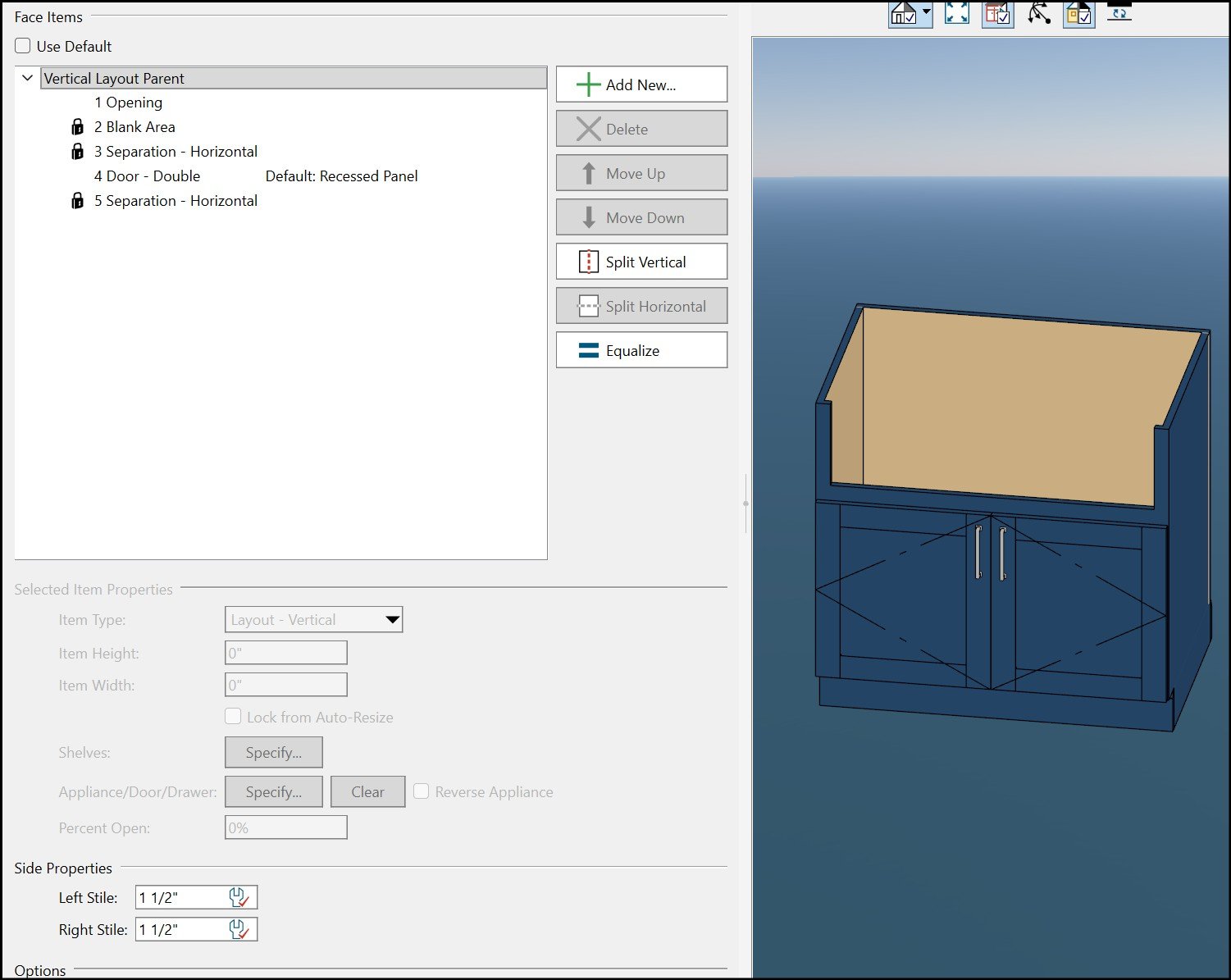The width and height of the screenshot is (1231, 980).
Task: Toggle the yellow house color icon
Action: pyautogui.click(x=1078, y=13)
